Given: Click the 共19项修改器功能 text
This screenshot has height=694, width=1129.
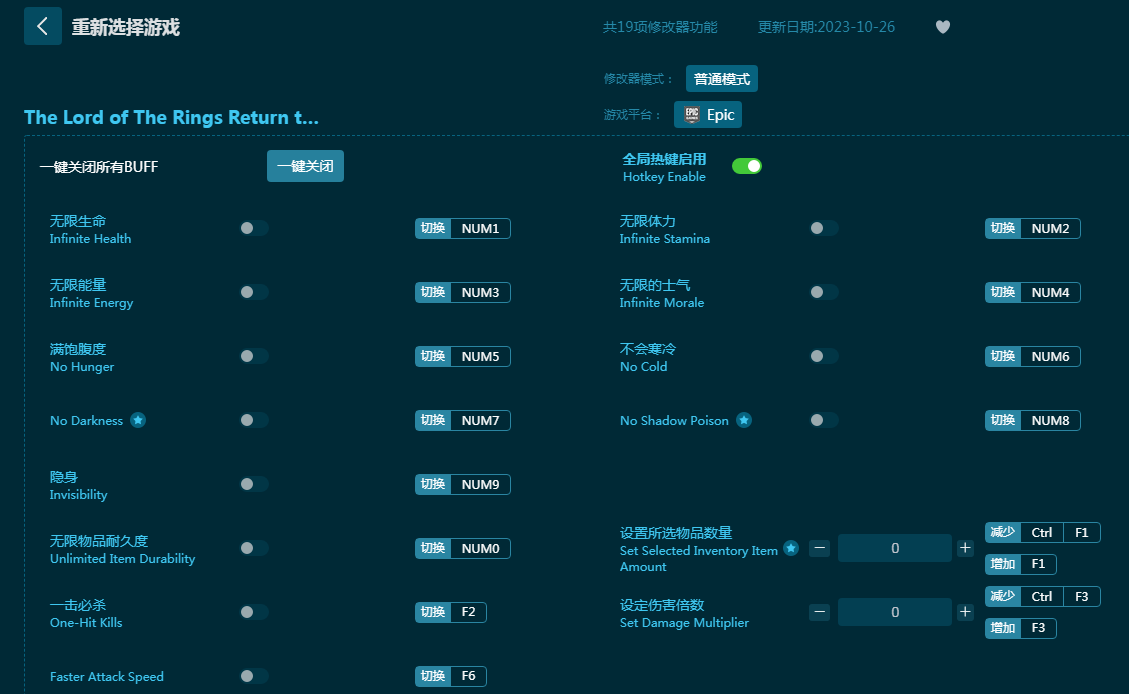Looking at the screenshot, I should (x=660, y=27).
